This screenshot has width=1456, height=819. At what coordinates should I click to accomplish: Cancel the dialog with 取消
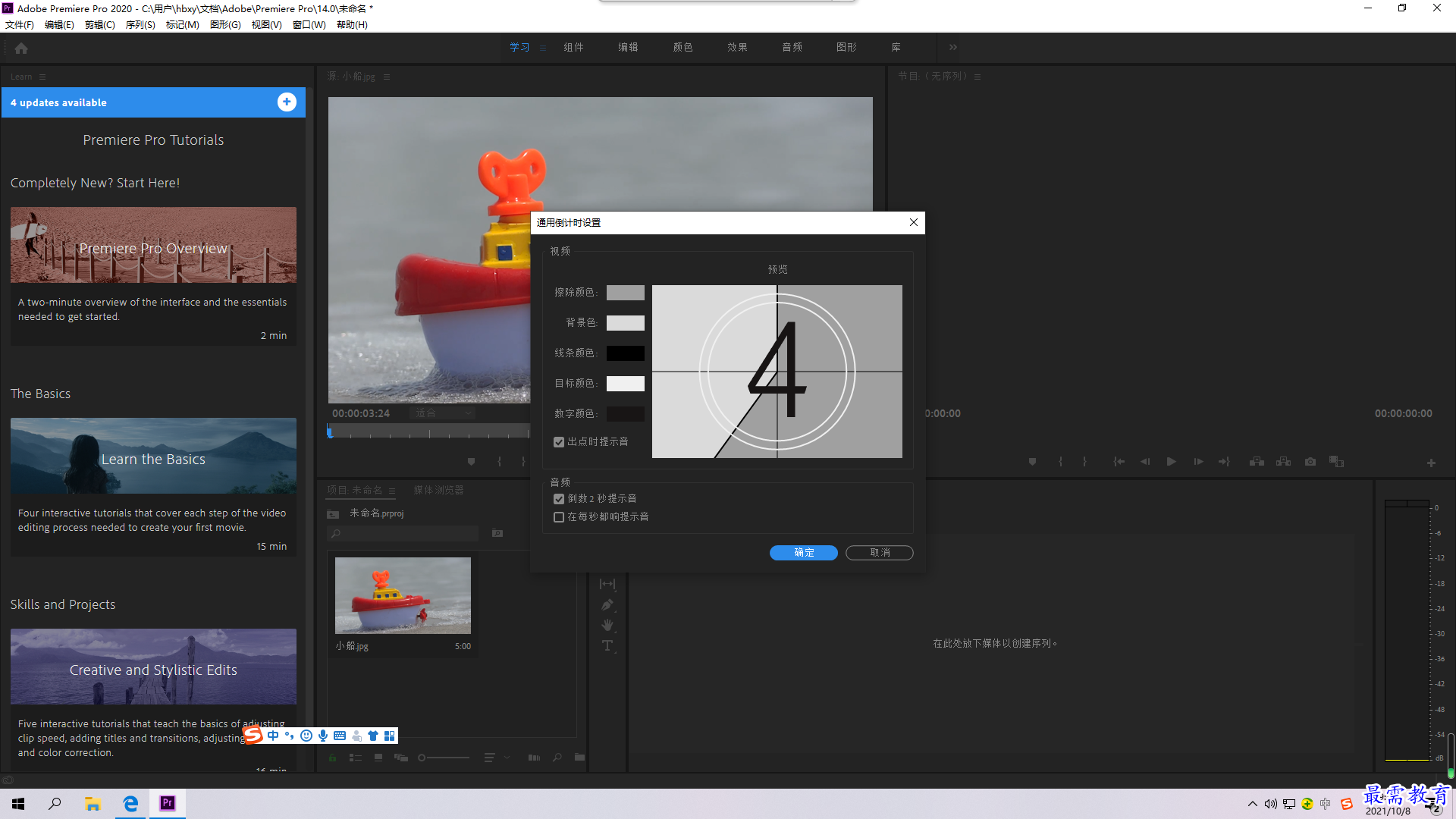[x=880, y=553]
